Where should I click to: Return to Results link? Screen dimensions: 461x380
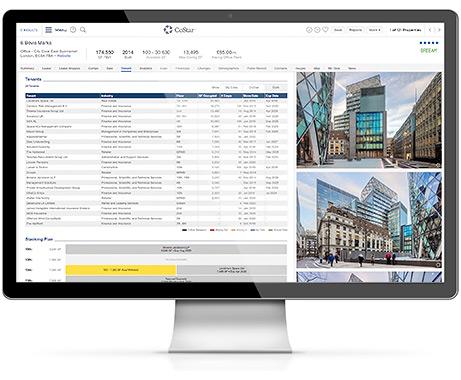pyautogui.click(x=29, y=30)
